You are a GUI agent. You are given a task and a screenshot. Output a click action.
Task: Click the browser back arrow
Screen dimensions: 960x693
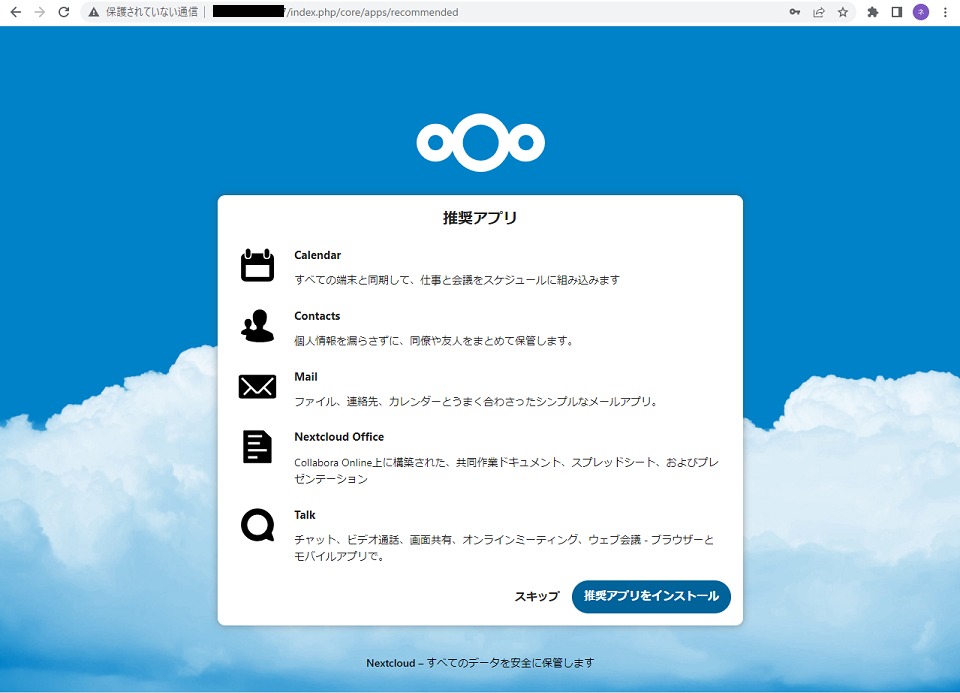(x=16, y=12)
